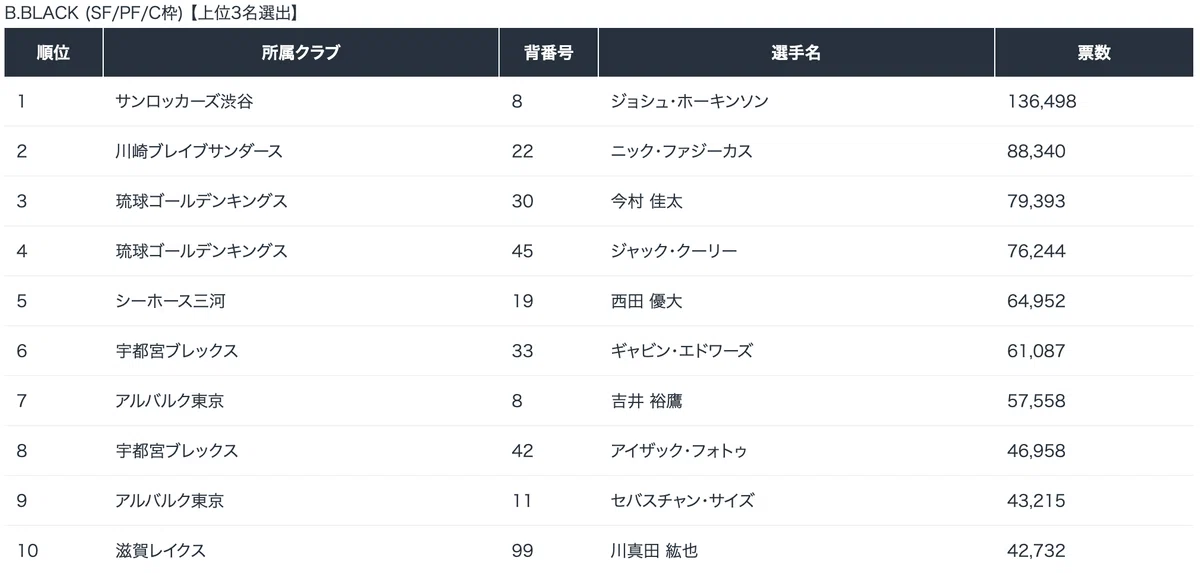
Task: Select player name ジョシュ・ホーキンソン
Action: tap(689, 102)
